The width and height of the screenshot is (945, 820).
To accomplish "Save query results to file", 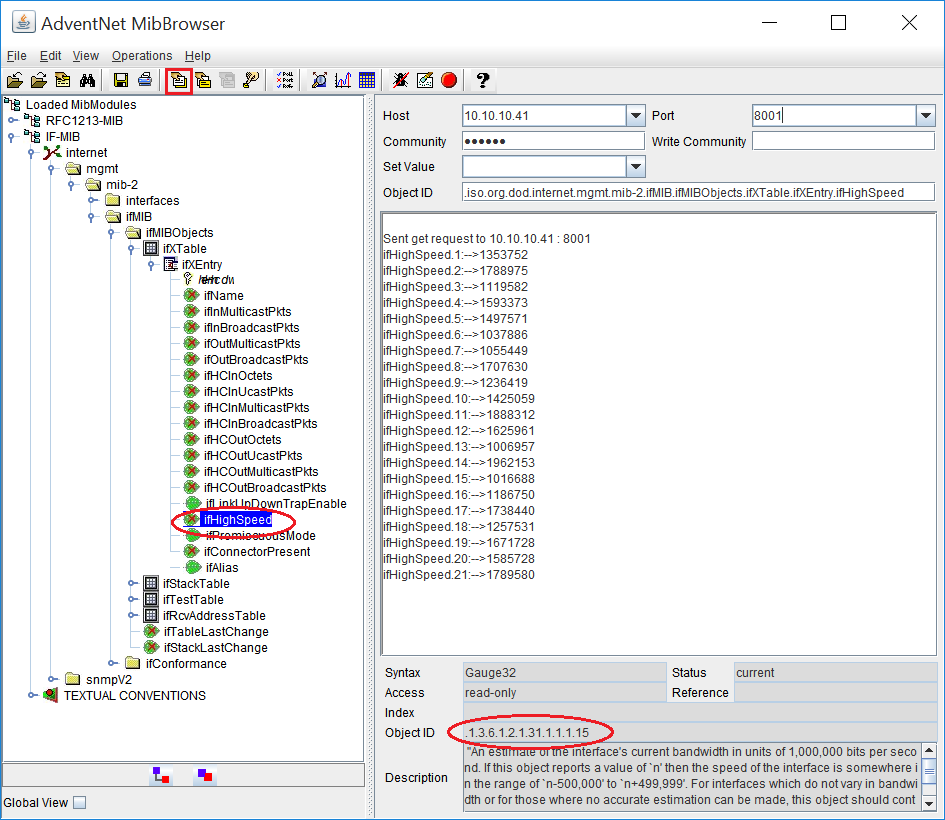I will (121, 80).
